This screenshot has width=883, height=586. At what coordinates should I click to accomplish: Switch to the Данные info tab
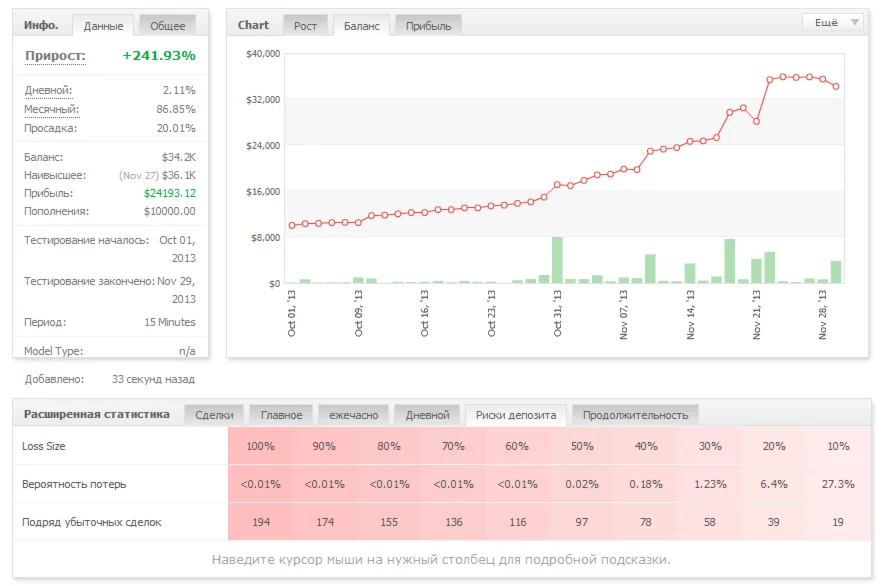[104, 26]
